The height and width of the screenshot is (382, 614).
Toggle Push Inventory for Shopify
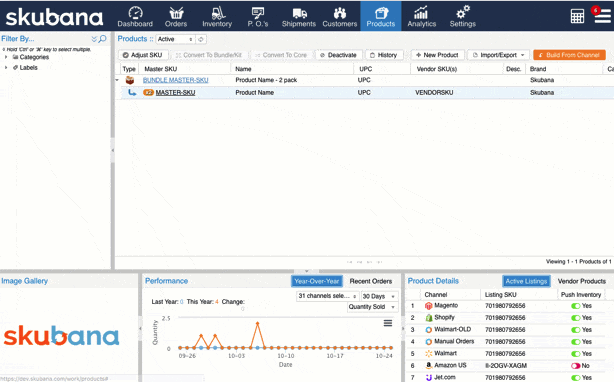576,318
